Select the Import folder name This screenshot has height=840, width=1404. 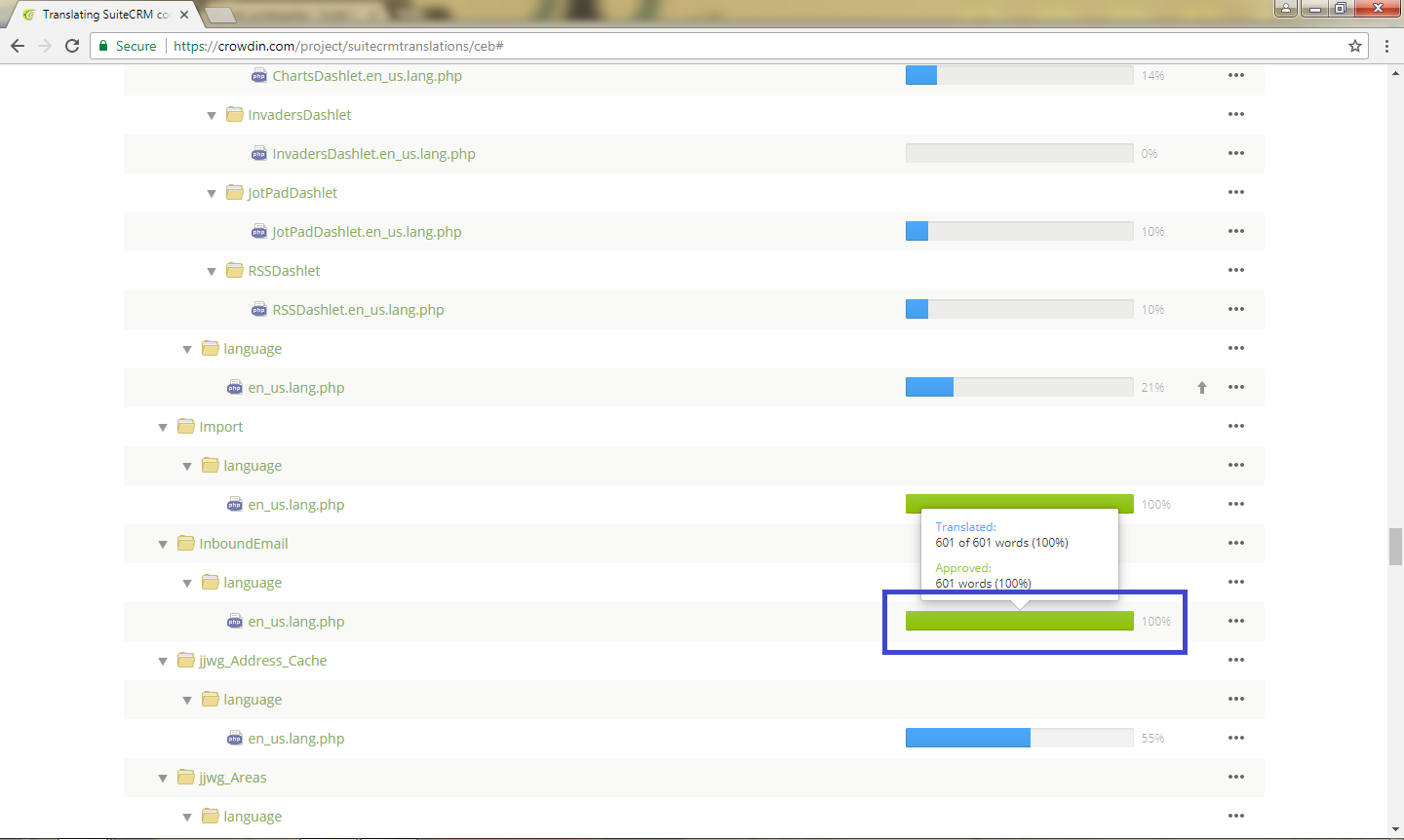point(221,427)
